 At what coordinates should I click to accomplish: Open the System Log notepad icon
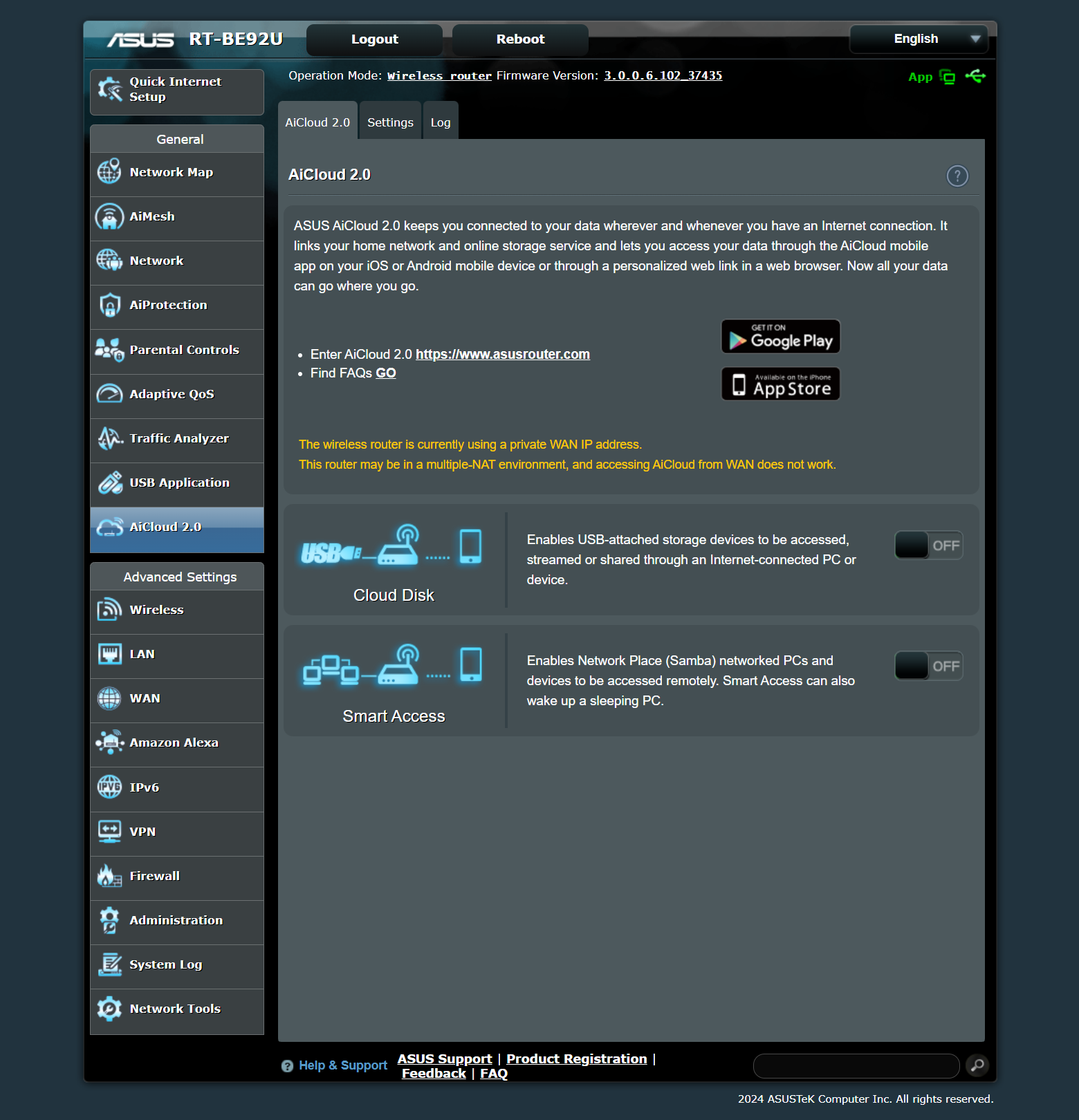109,964
